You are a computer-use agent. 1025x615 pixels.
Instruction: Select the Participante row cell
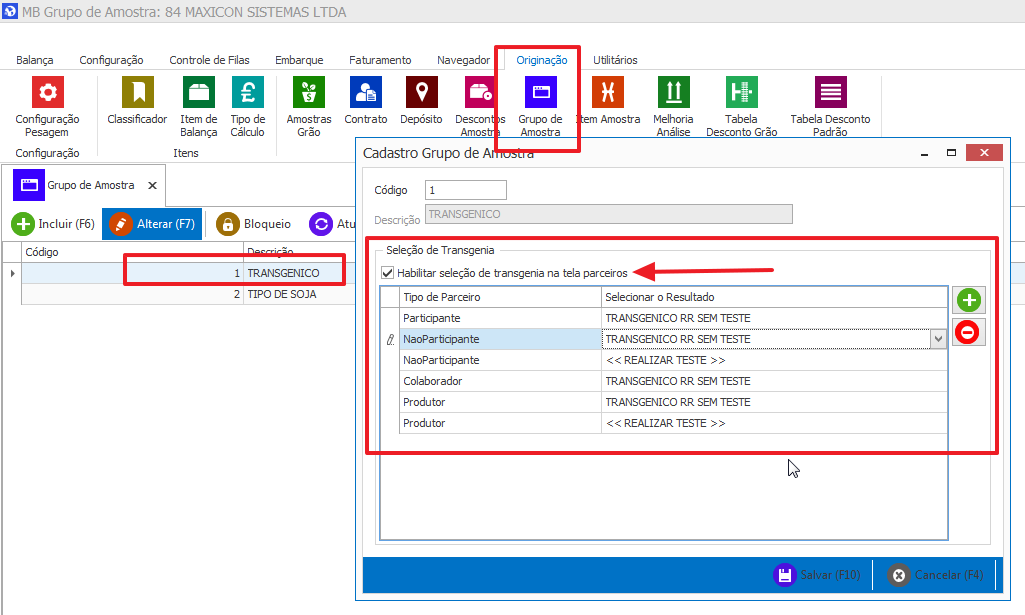(500, 318)
